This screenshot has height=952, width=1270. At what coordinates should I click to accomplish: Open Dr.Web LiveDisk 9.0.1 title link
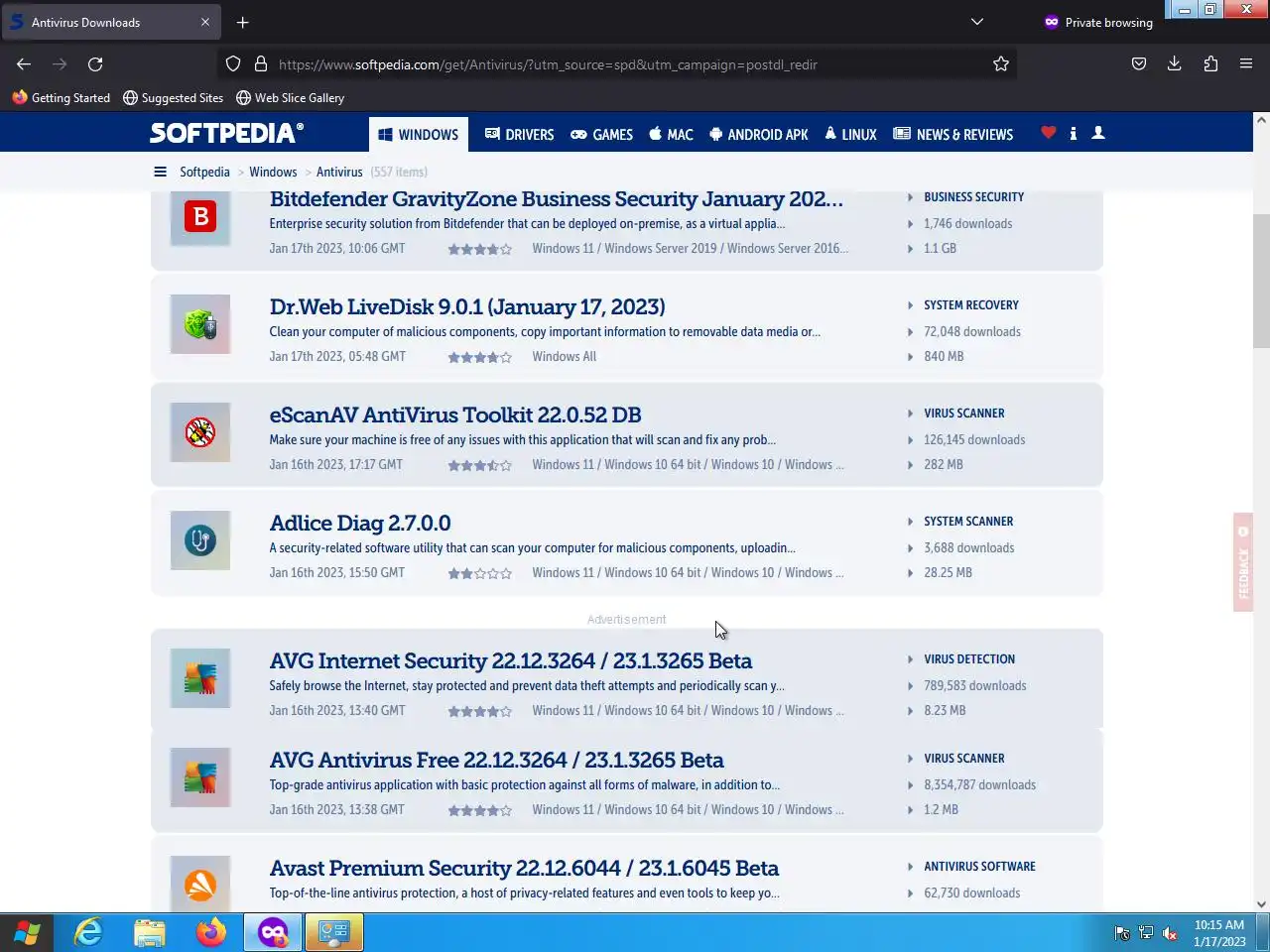(x=467, y=307)
